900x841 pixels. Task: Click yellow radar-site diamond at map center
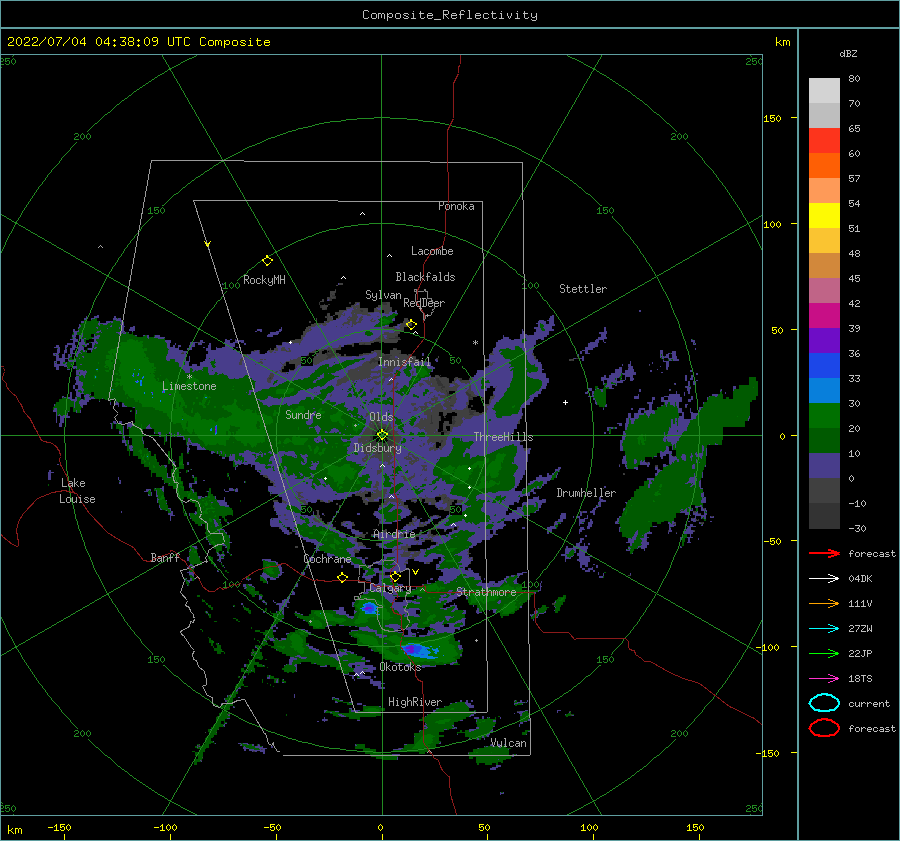[382, 435]
